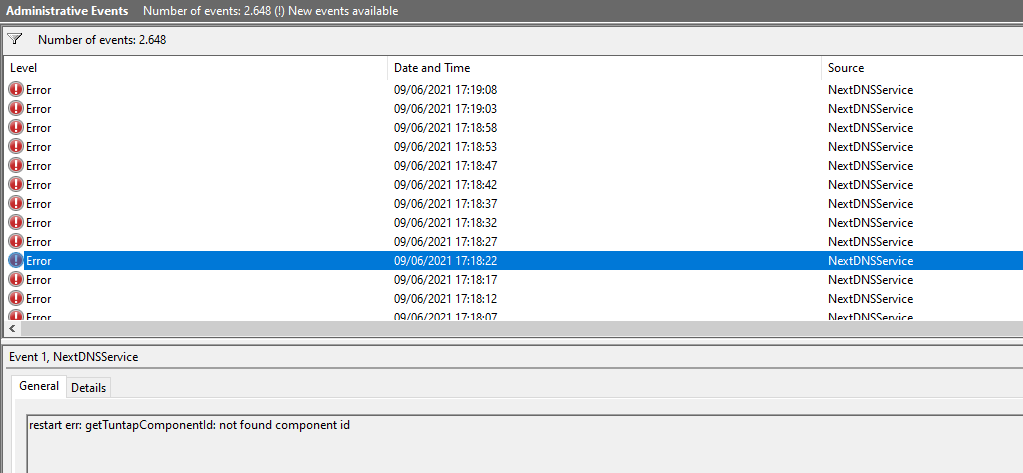Select date cell 09/06/2021 17:18:42

(x=446, y=184)
